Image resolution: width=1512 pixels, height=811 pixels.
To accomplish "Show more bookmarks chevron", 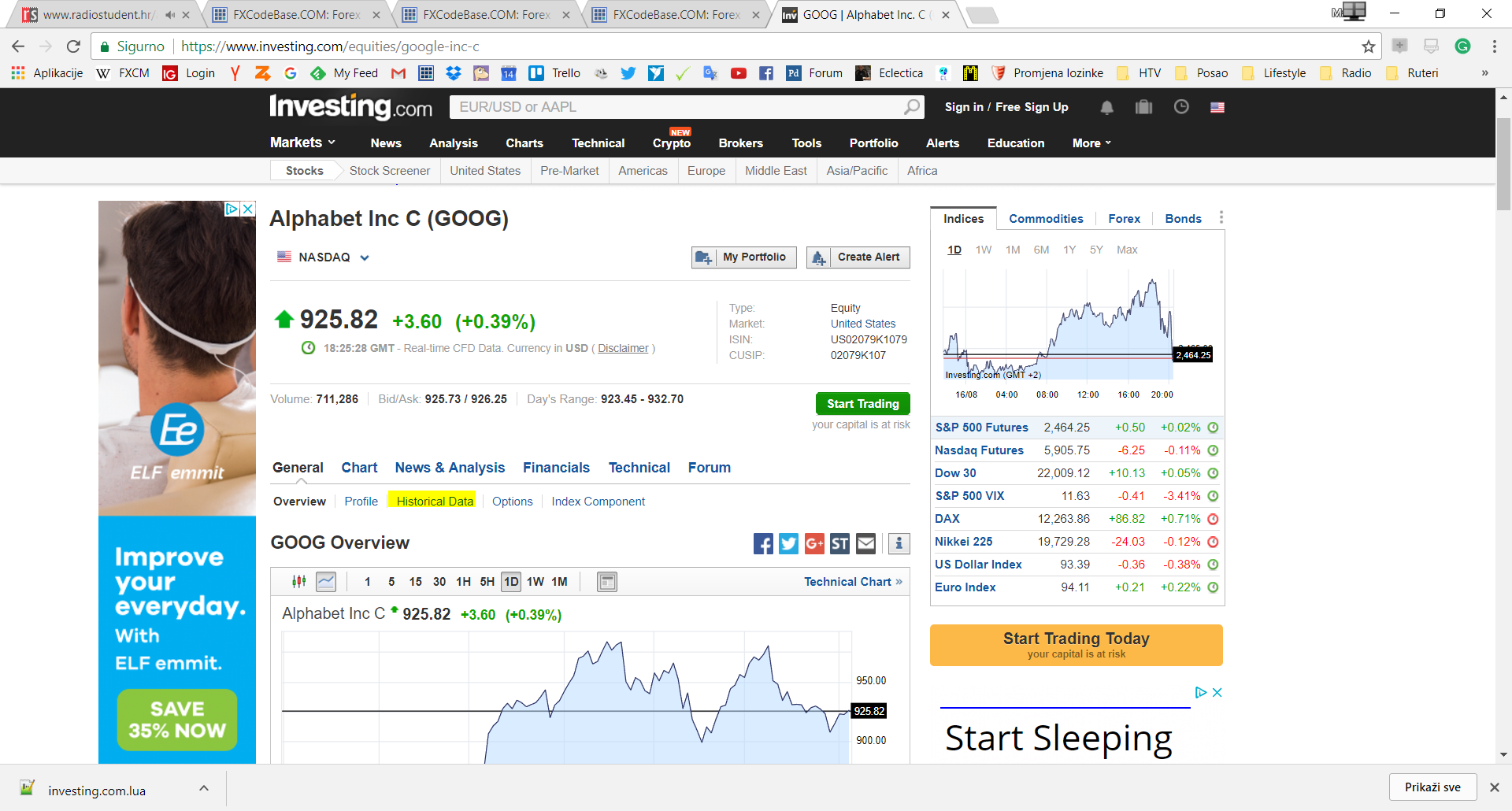I will click(x=1485, y=73).
